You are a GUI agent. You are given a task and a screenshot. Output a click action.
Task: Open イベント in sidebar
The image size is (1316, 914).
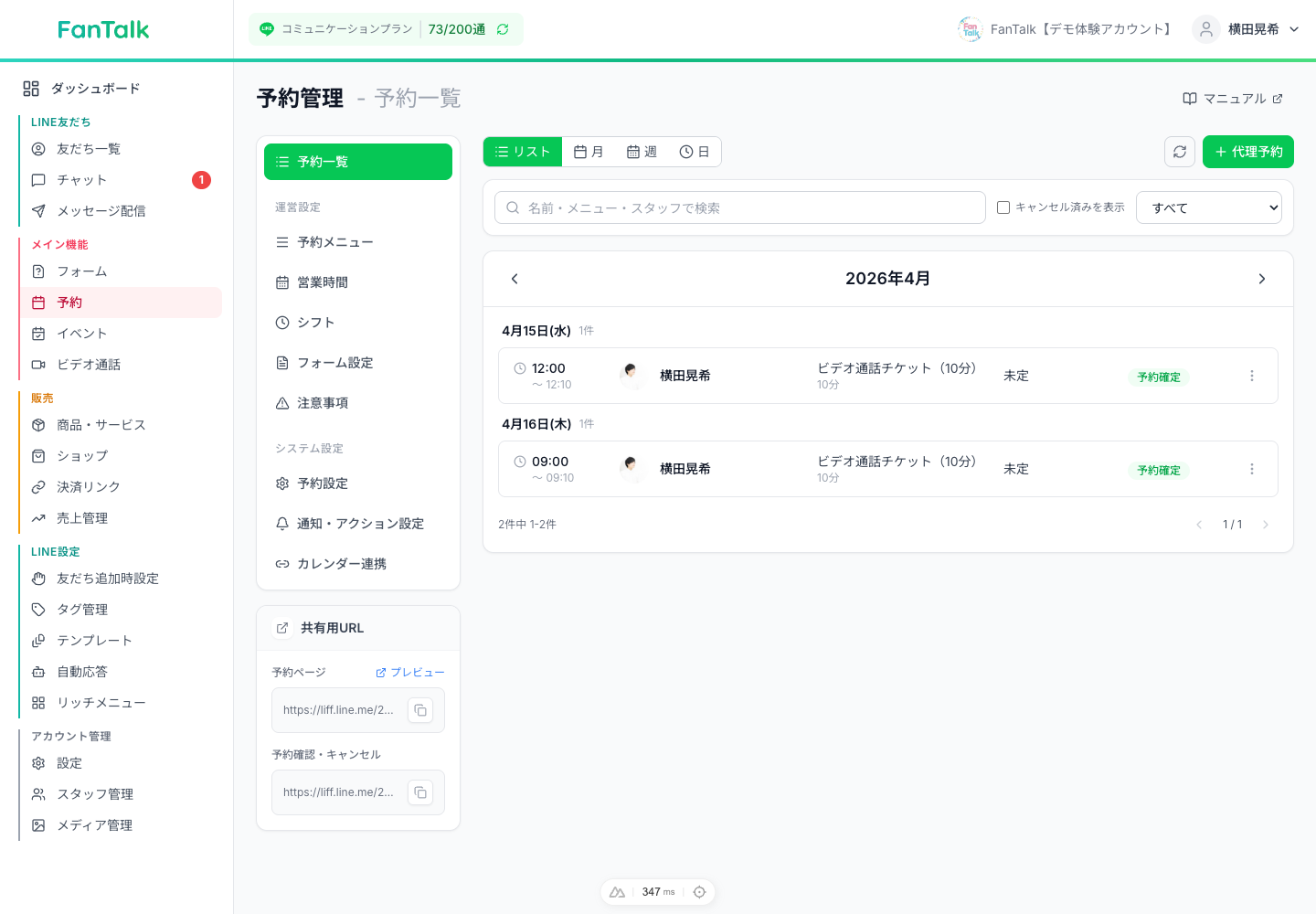point(121,334)
